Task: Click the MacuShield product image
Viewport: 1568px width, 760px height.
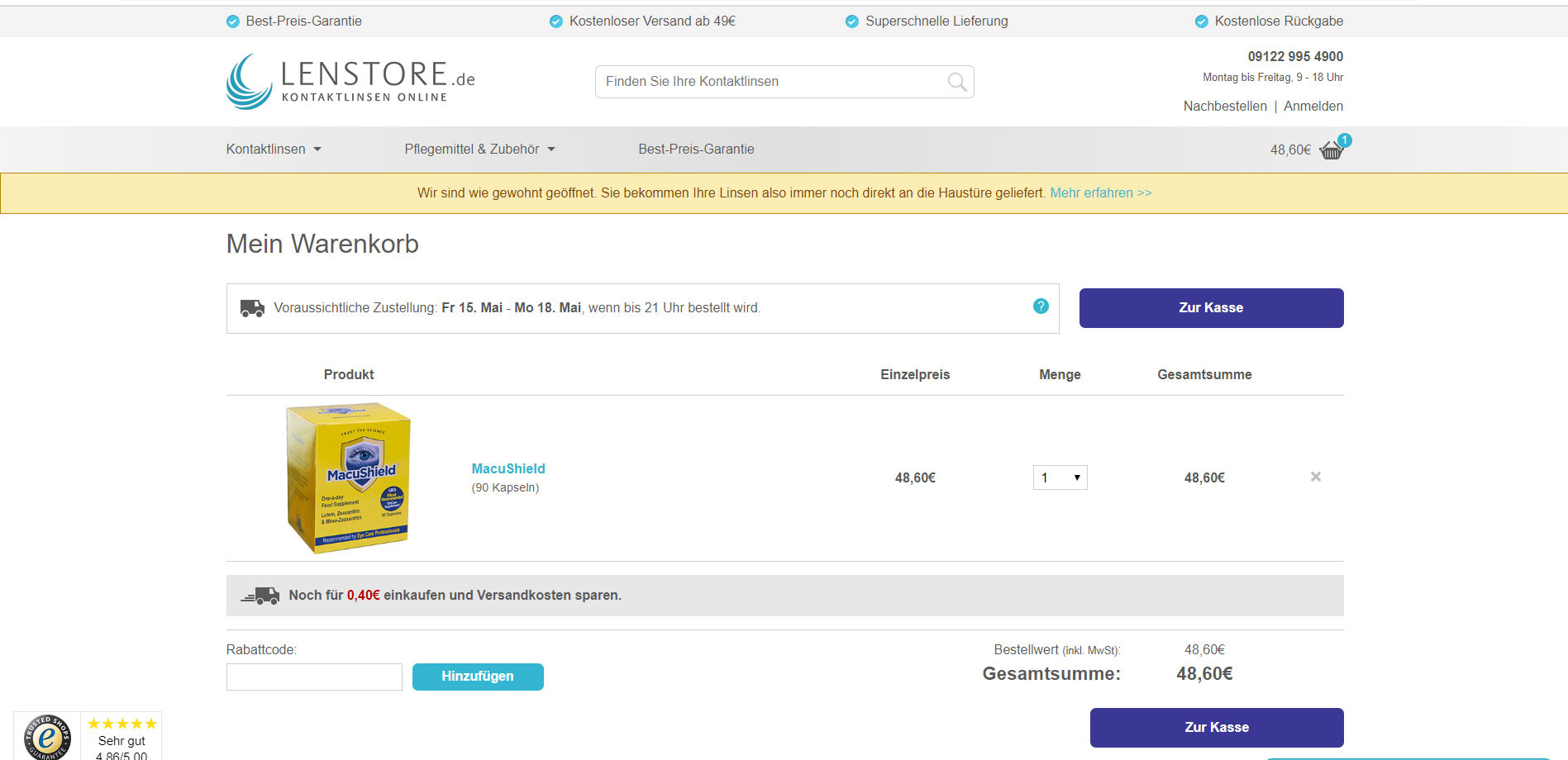Action: click(x=348, y=477)
